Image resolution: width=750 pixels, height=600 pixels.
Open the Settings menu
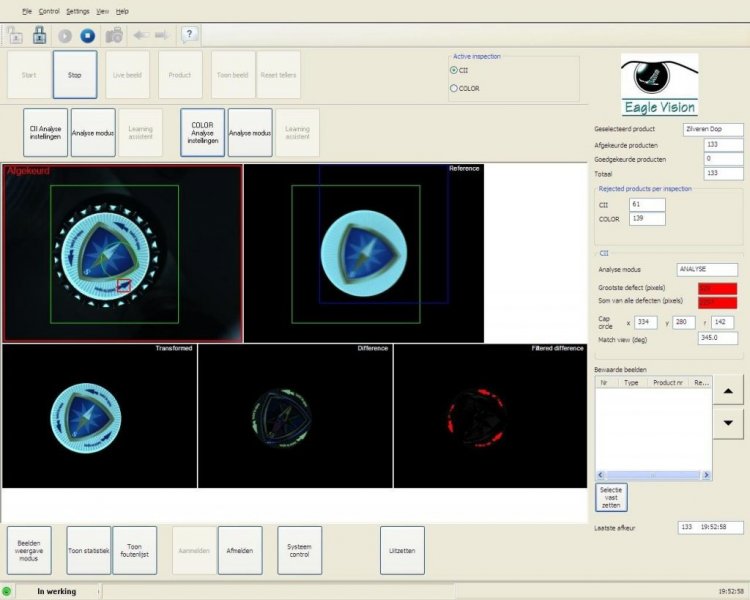point(77,11)
